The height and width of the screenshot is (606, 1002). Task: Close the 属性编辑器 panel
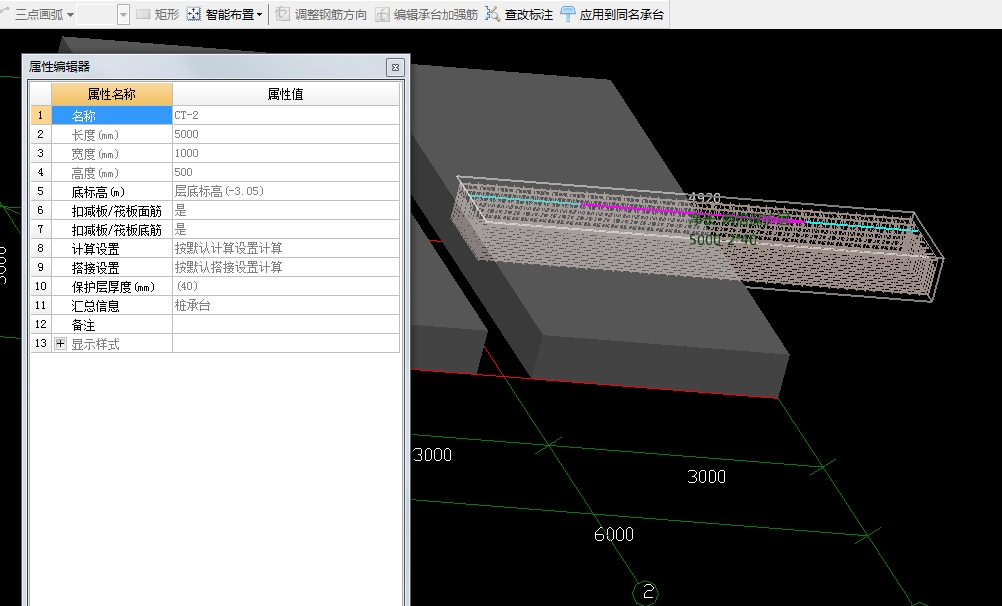click(395, 67)
